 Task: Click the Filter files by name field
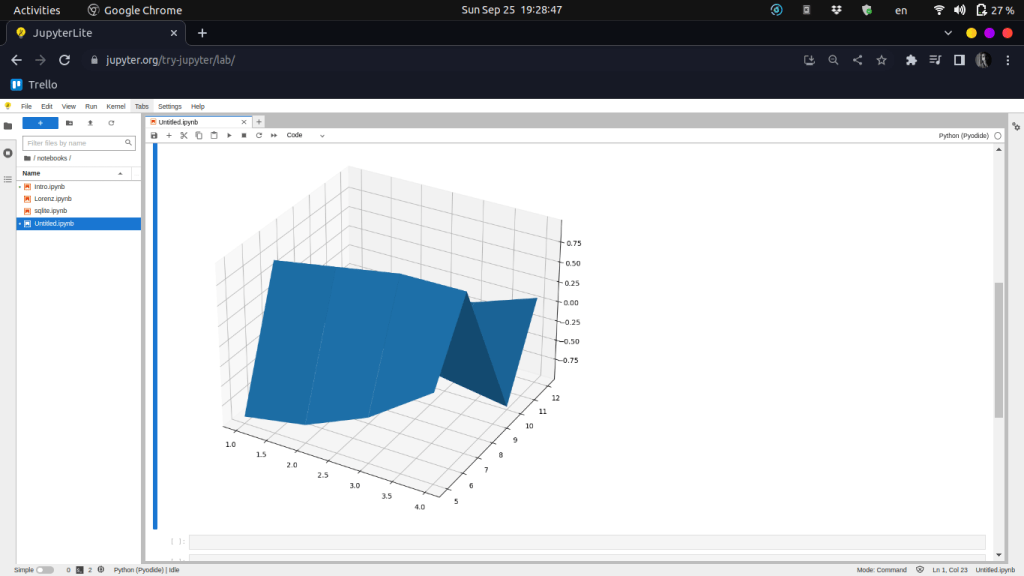click(79, 142)
